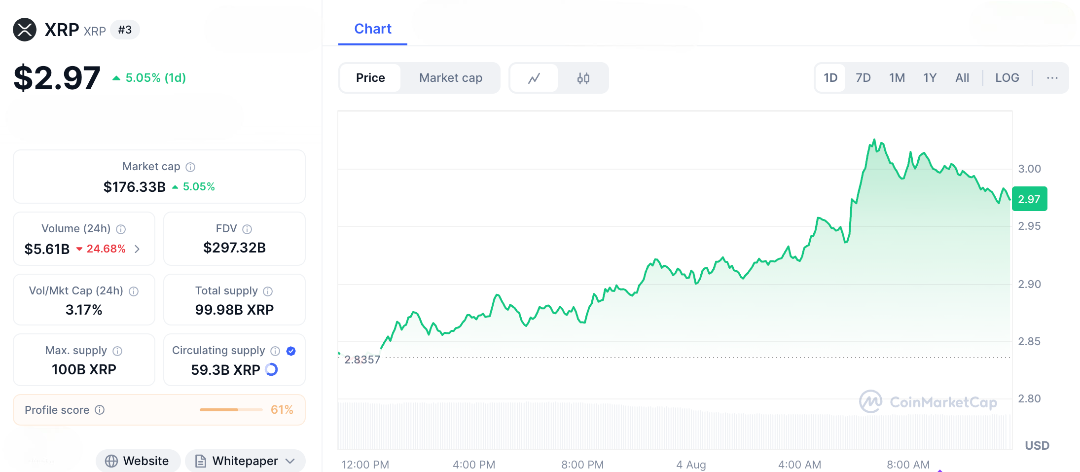Click the 3.17% Vol/Mkt Cap value
The image size is (1080, 472).
tap(84, 310)
